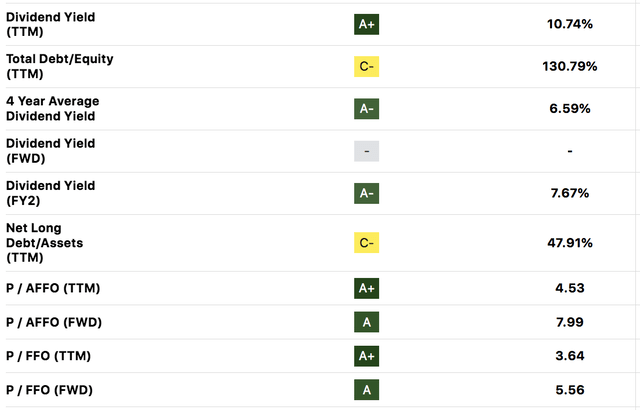Screen dimensions: 640x410
Task: Open the Total Debt/Equity (TTM) metric label
Action: point(59,66)
